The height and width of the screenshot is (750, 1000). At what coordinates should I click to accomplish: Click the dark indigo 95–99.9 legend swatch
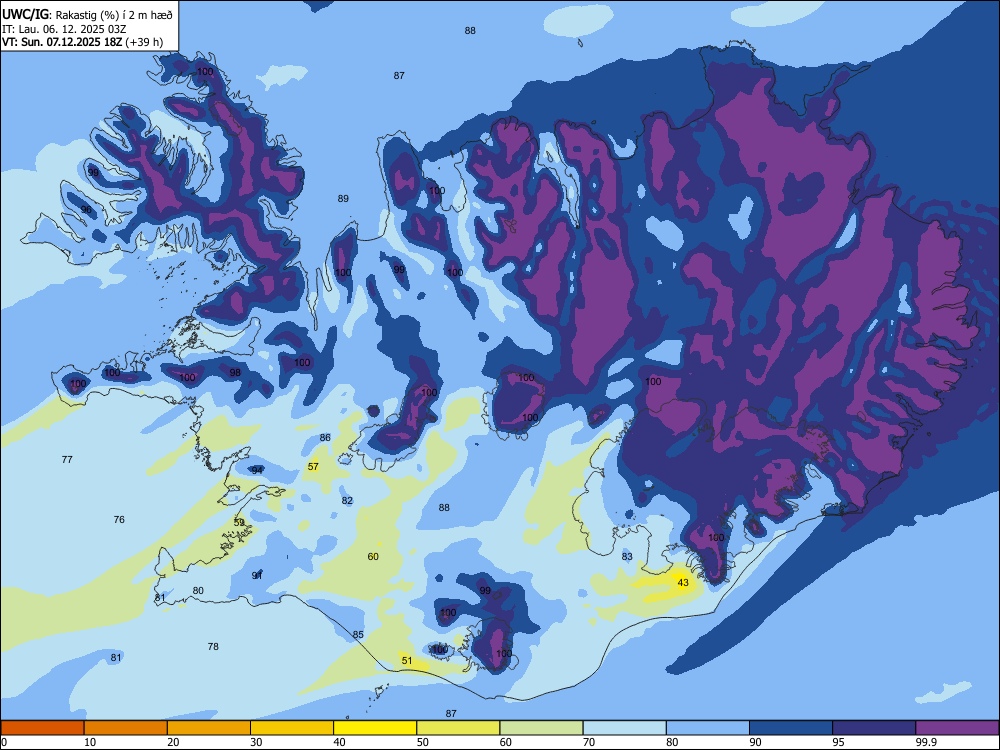(x=874, y=728)
